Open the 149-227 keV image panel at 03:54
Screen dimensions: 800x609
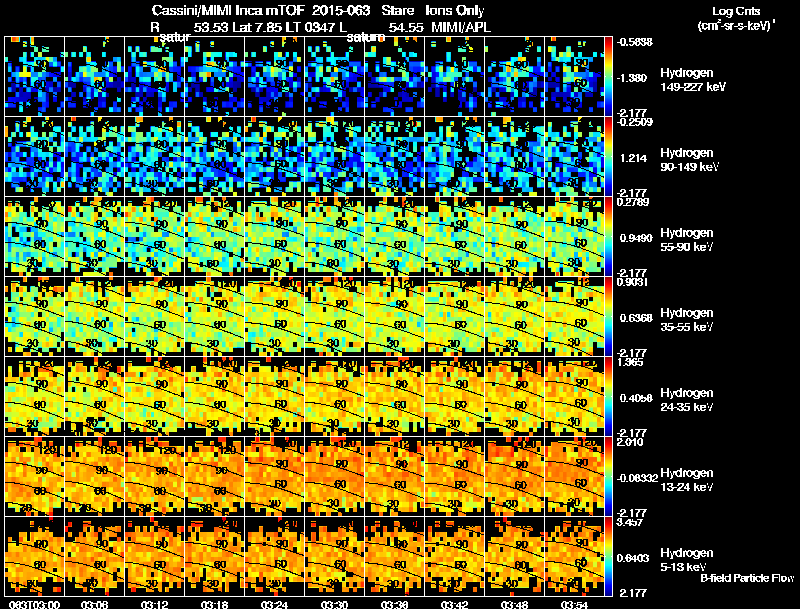pos(574,77)
